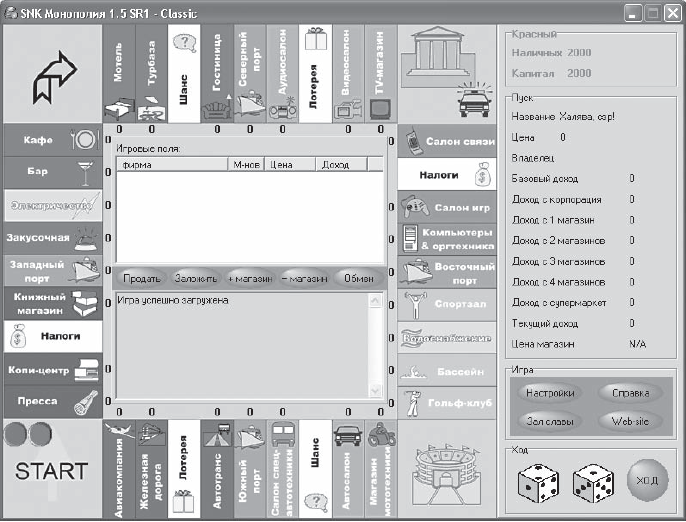The image size is (686, 522).
Task: Select the left Налоги money bag tile
Action: coord(52,336)
